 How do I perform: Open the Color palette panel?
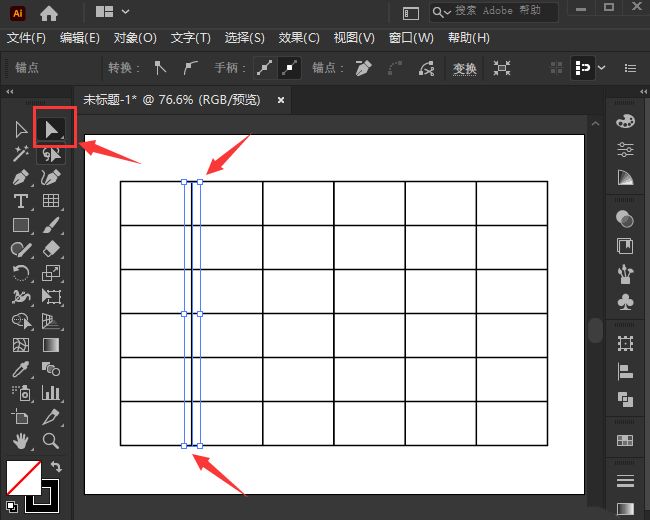point(625,121)
